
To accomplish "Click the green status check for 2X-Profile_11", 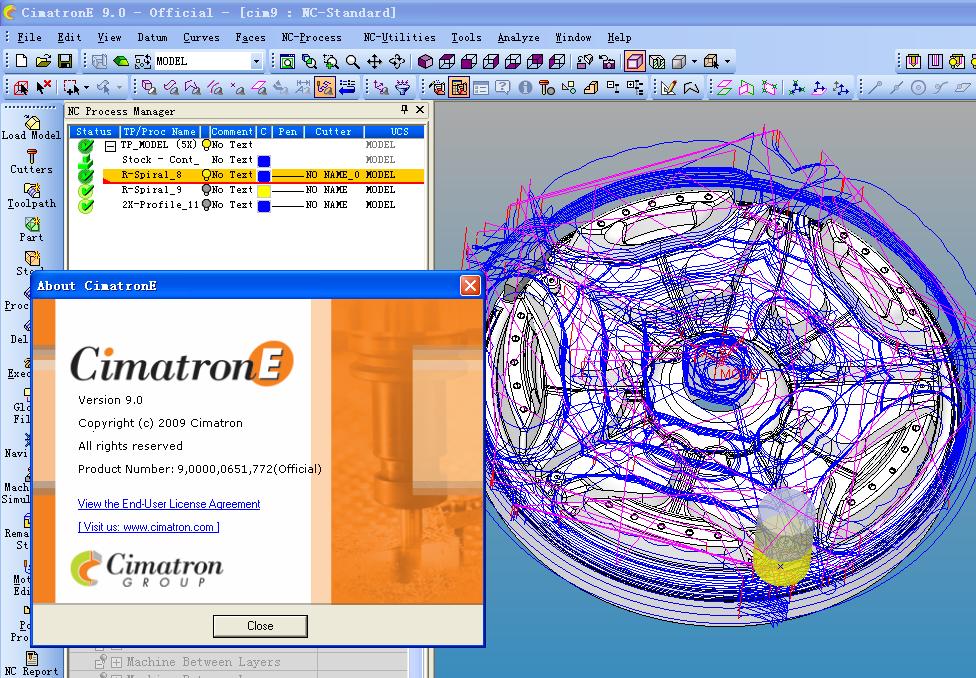I will point(86,205).
